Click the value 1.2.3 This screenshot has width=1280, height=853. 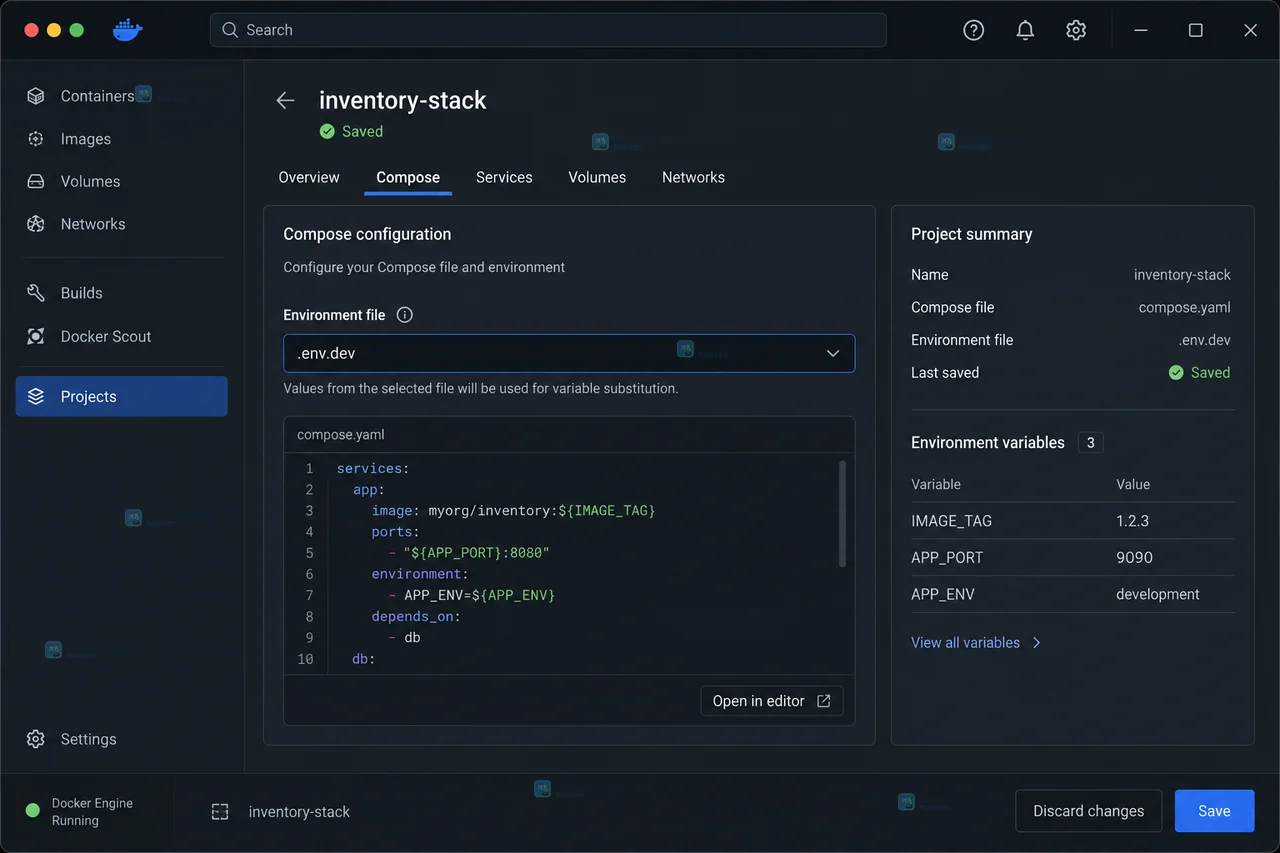coord(1133,521)
